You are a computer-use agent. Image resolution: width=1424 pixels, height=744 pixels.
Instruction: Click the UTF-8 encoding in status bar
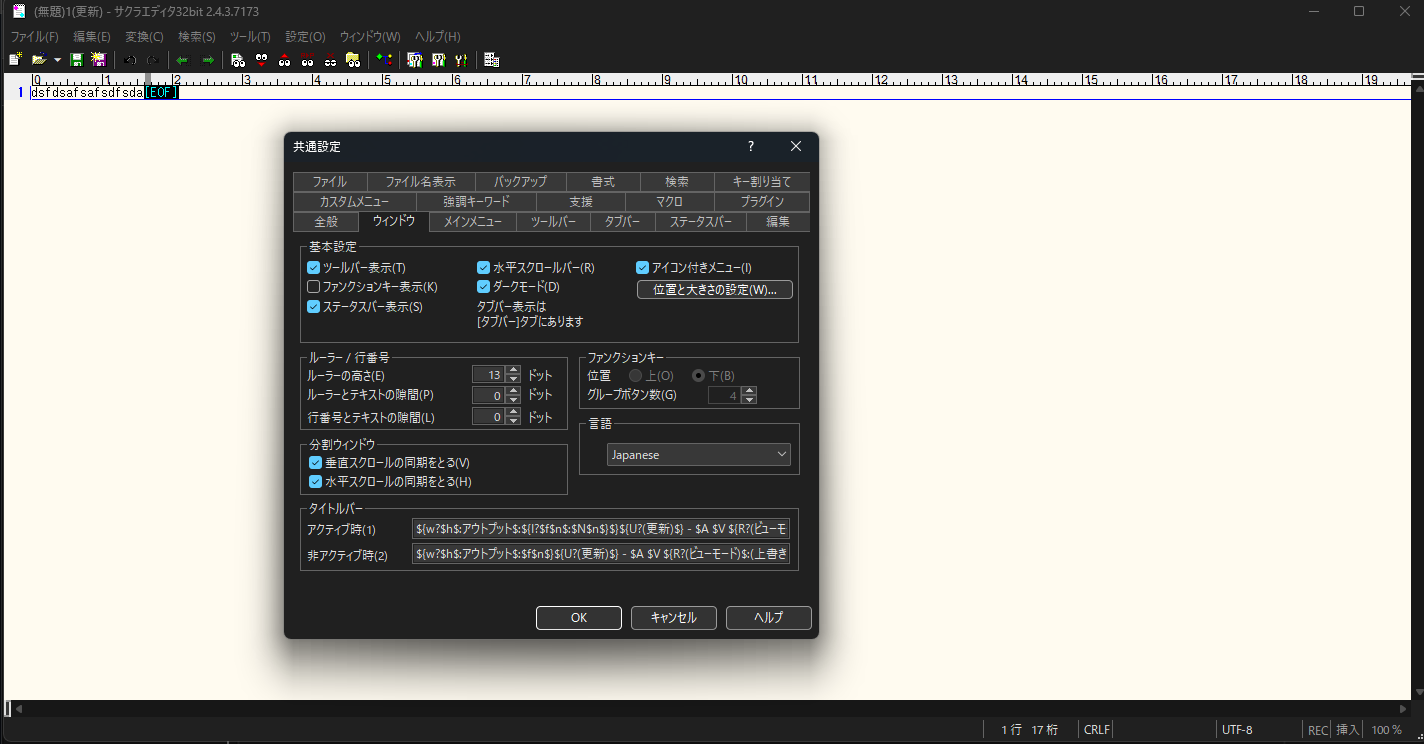1237,730
